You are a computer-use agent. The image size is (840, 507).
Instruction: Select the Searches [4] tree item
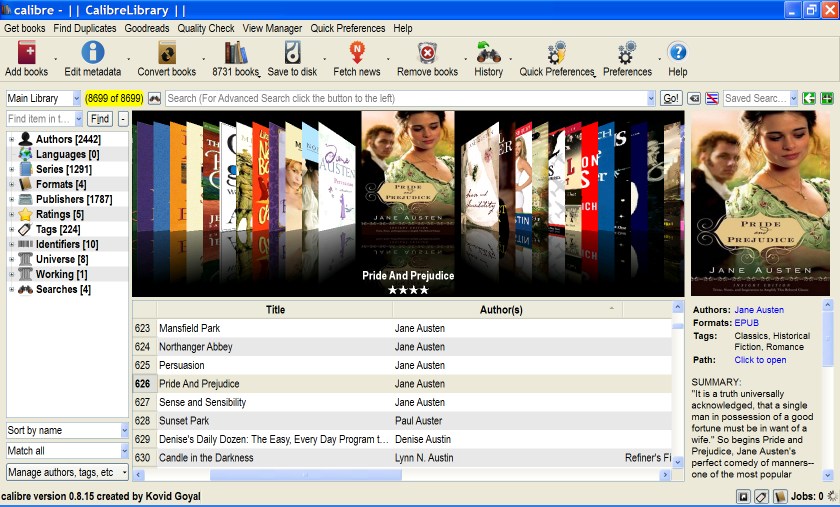(x=63, y=289)
